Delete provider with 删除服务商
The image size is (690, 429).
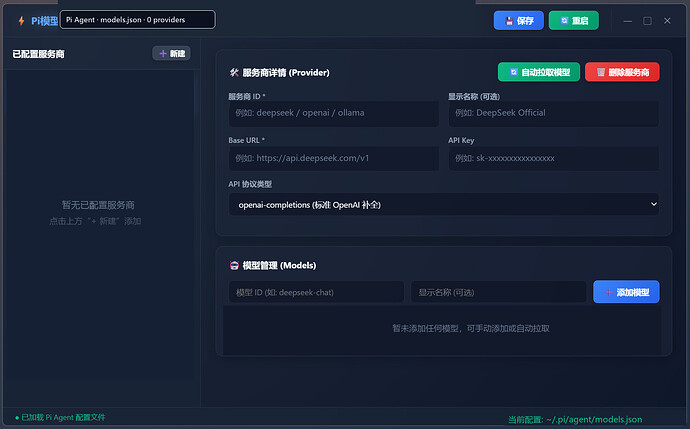tap(622, 72)
